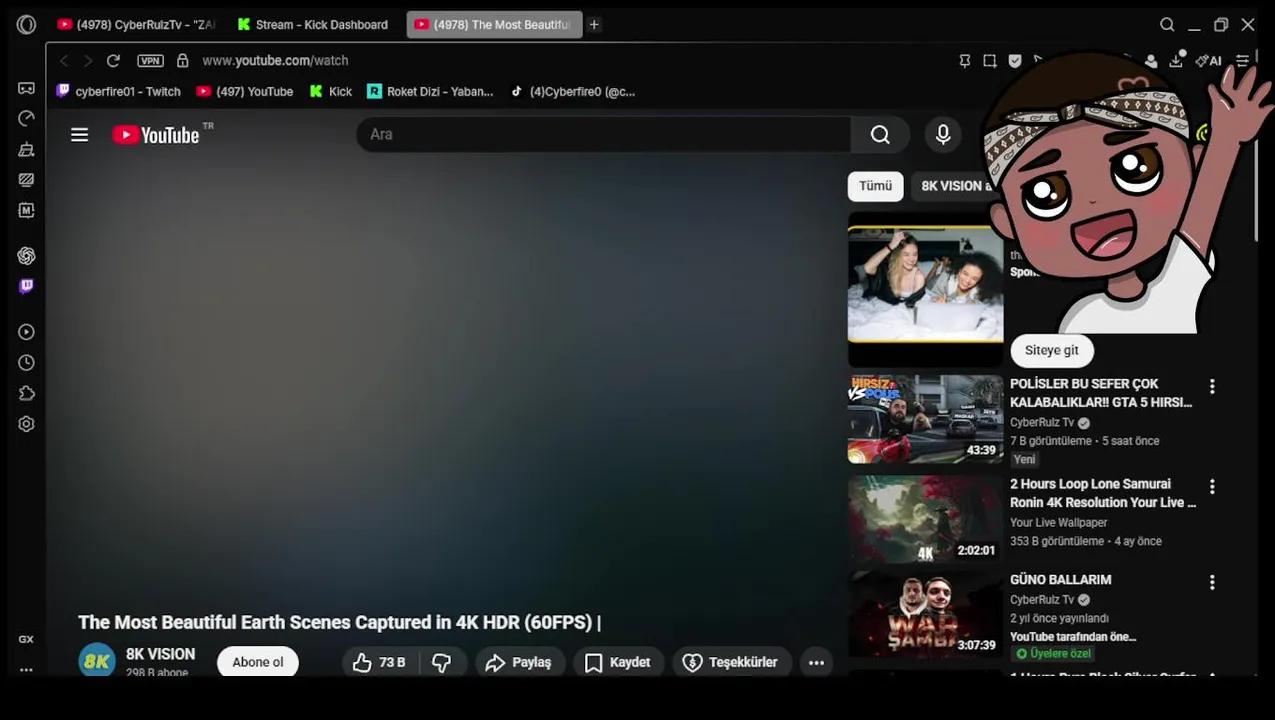Click the site security padlock icon
This screenshot has height=720, width=1275.
182,61
